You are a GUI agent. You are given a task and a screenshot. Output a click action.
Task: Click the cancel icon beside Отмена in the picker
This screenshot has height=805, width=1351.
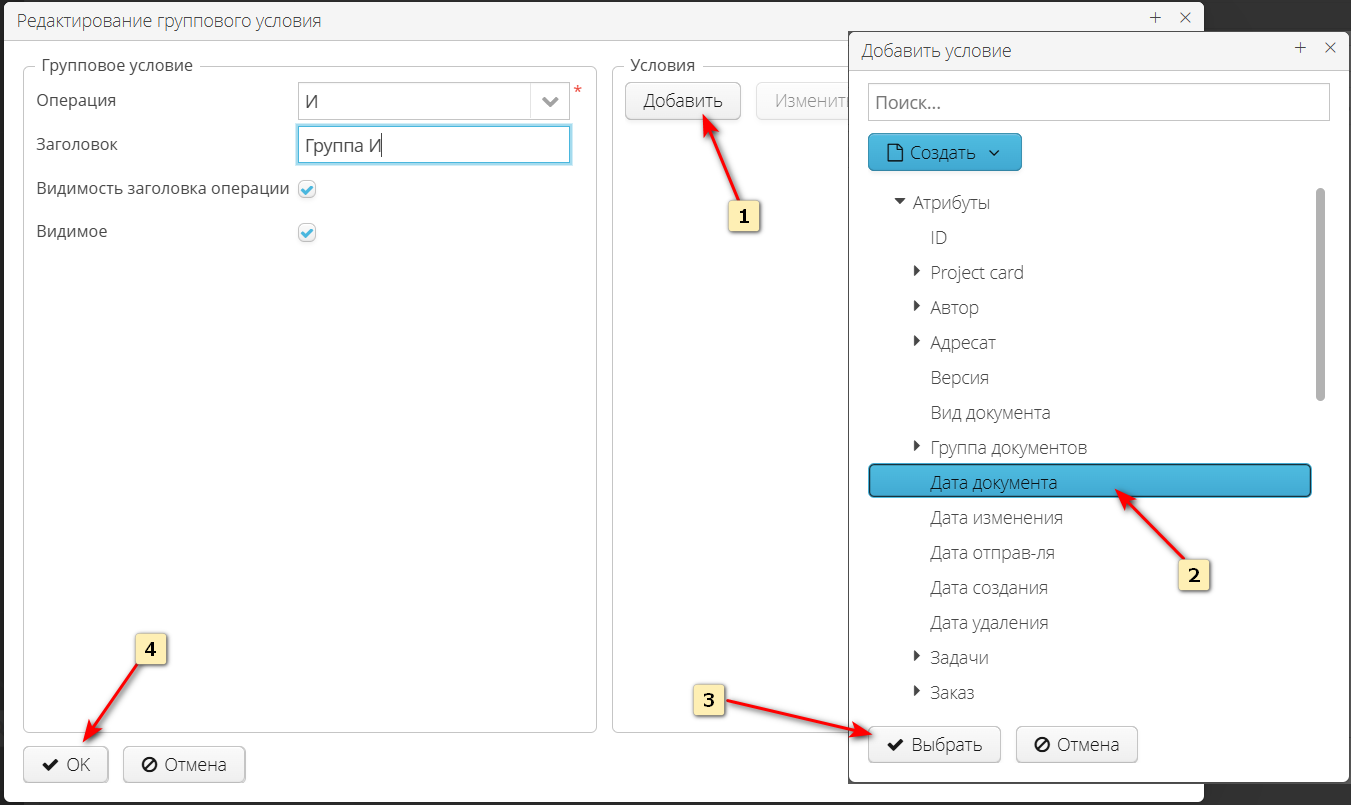(1040, 744)
